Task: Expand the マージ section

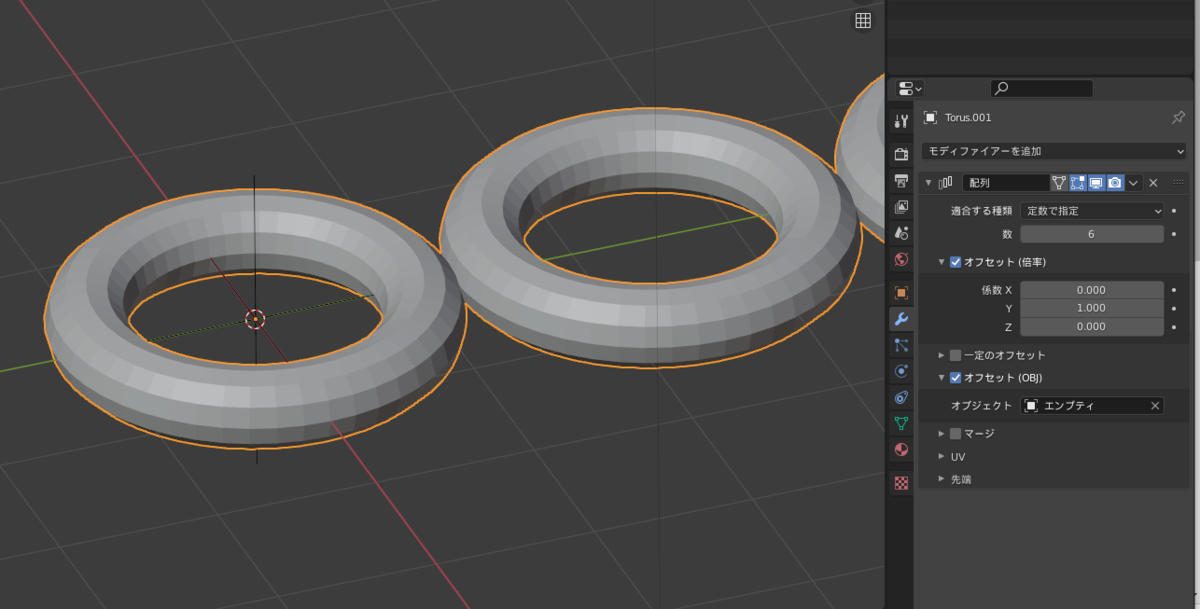Action: click(942, 434)
